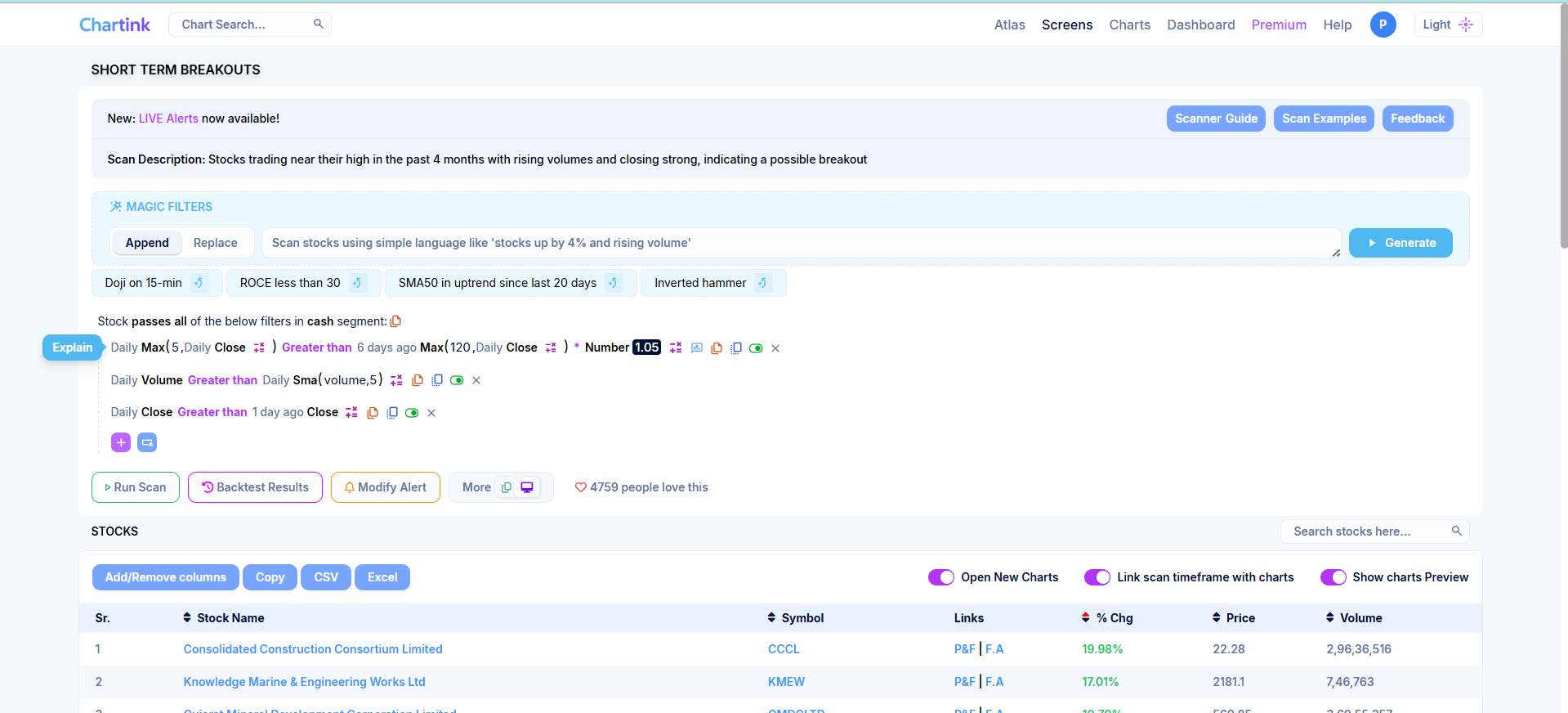1568x713 pixels.
Task: Click the heart icon to love this scan
Action: pos(580,487)
